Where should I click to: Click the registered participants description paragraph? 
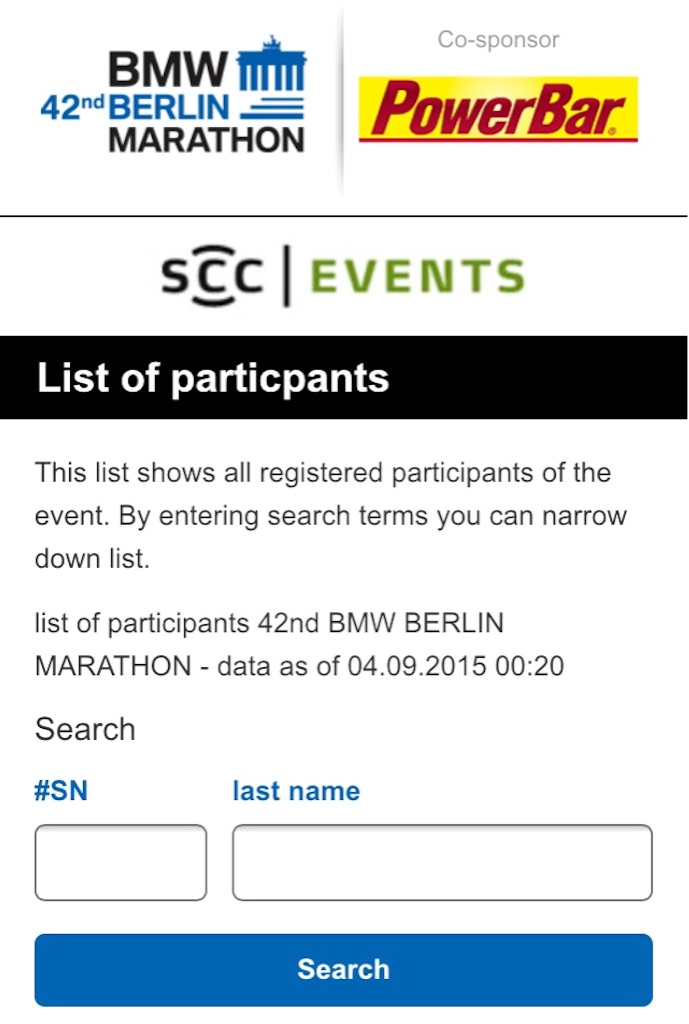tap(330, 515)
